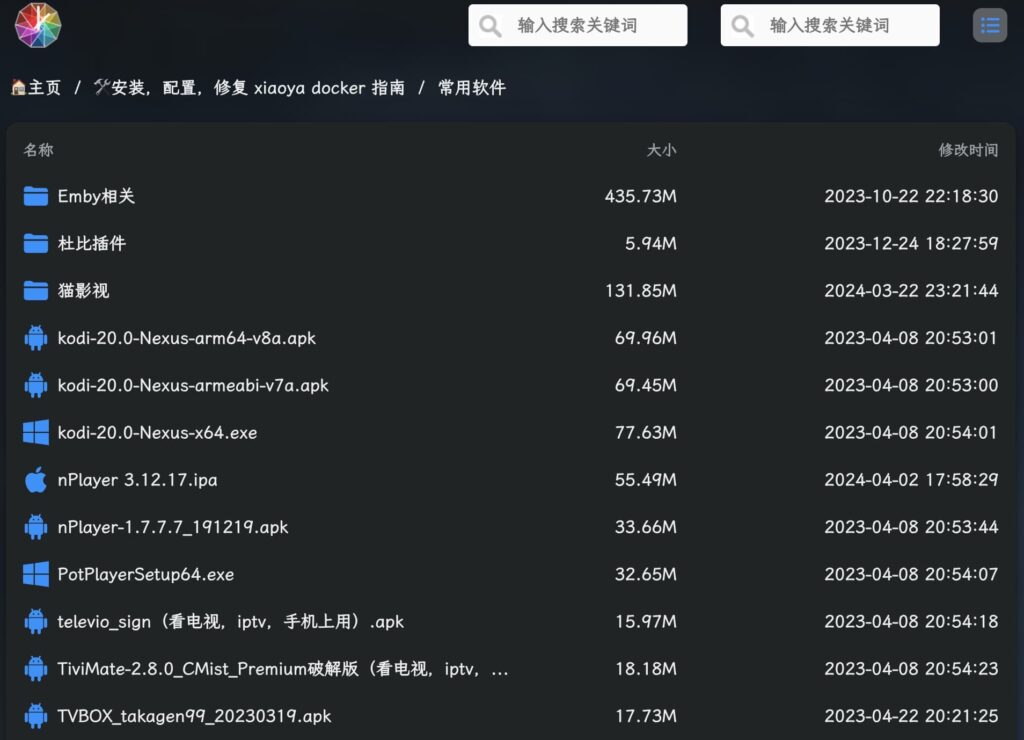Image resolution: width=1024 pixels, height=740 pixels.
Task: Click the Emby相关 folder icon
Action: tap(36, 196)
